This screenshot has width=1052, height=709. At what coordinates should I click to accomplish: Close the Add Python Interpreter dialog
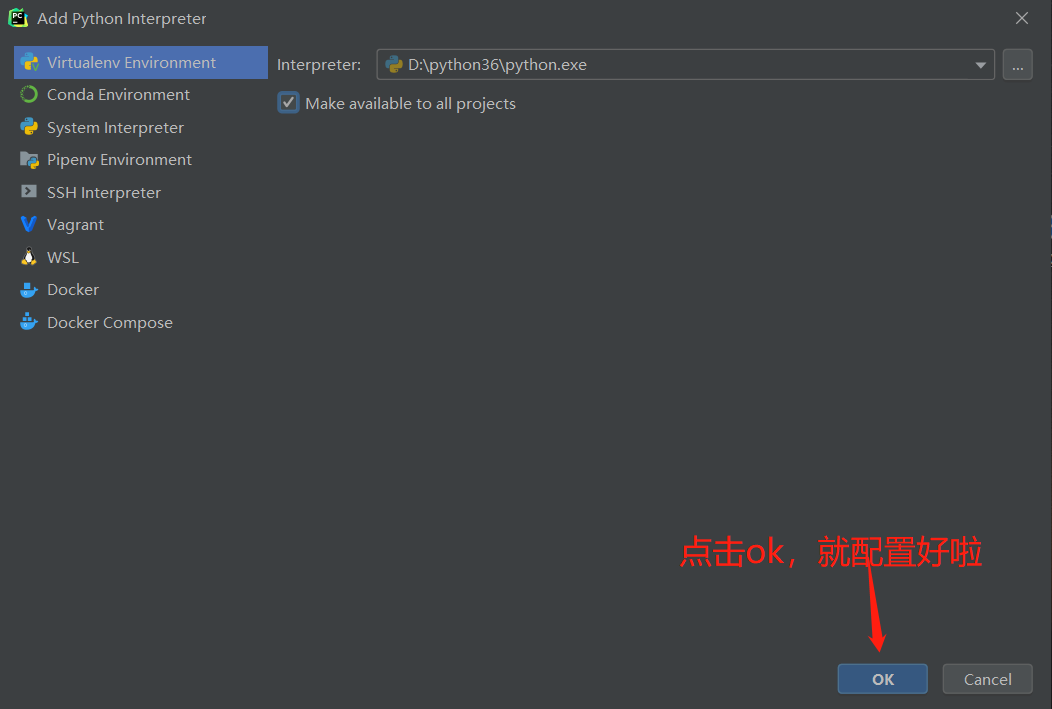coord(1022,18)
